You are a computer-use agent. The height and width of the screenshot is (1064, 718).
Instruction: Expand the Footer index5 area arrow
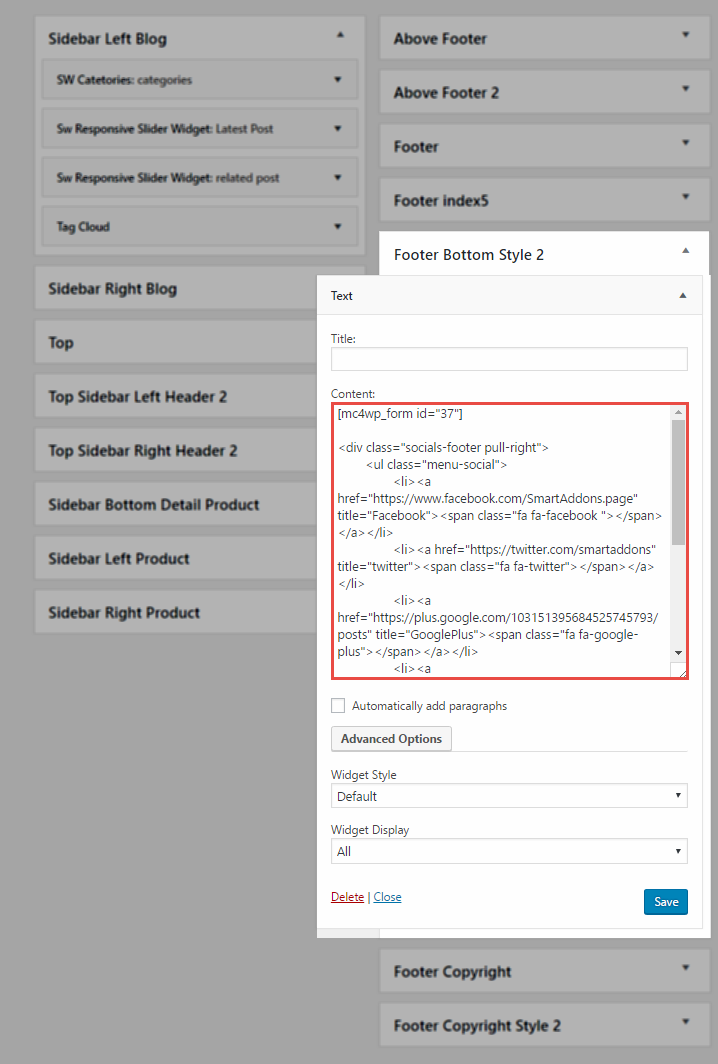(x=685, y=197)
